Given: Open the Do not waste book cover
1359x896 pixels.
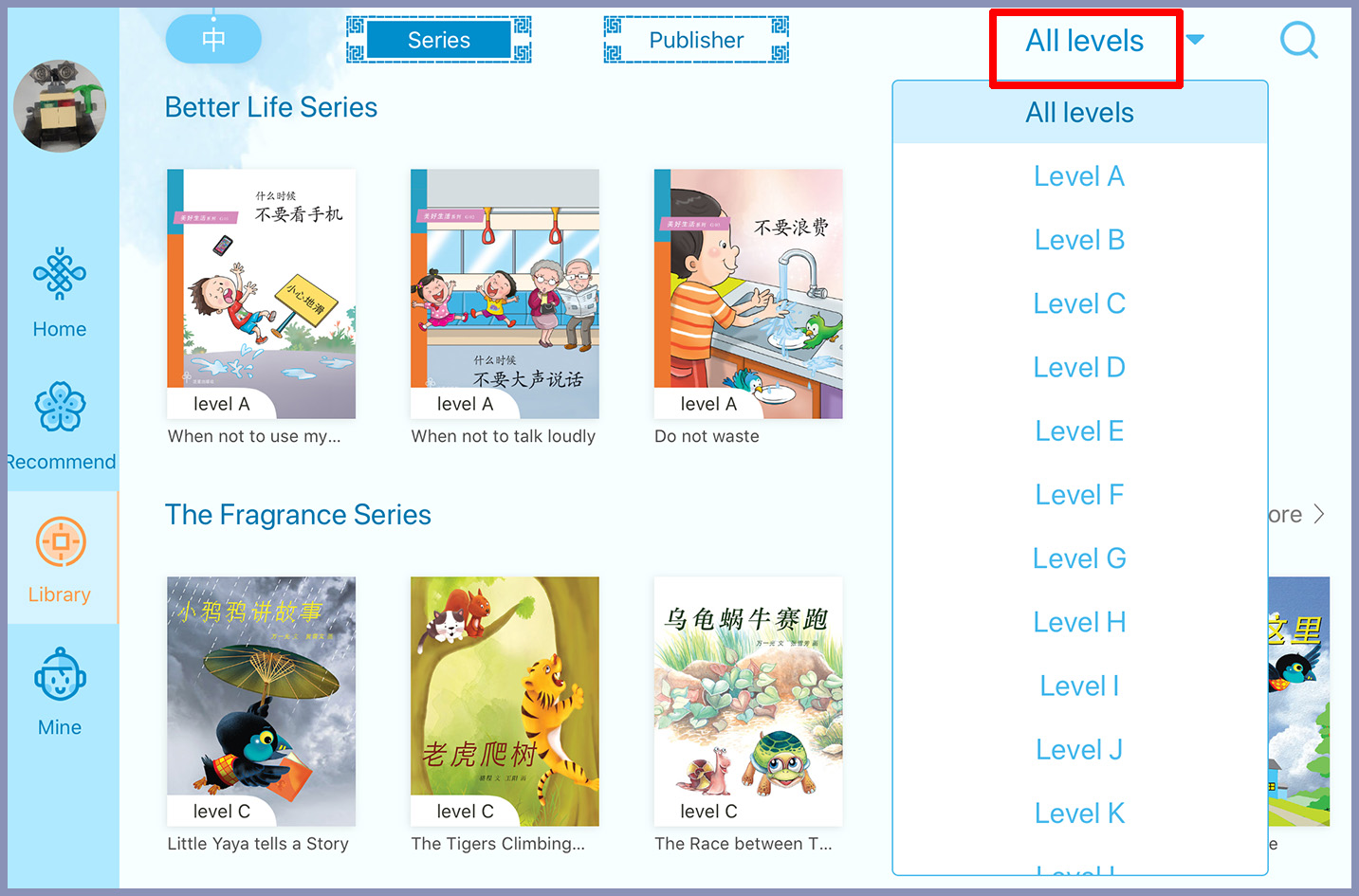Looking at the screenshot, I should tap(748, 294).
